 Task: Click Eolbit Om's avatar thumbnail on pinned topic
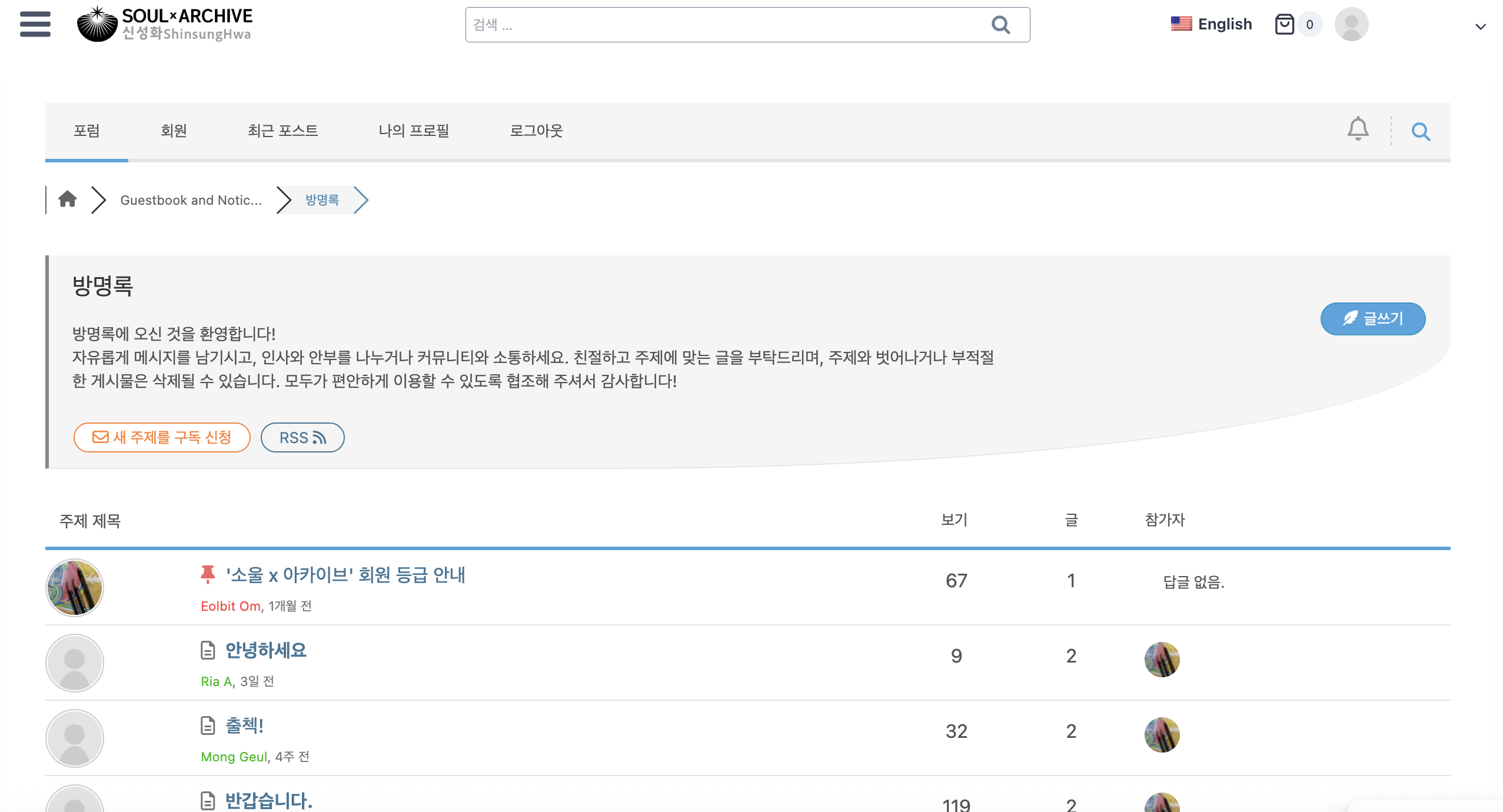75,587
